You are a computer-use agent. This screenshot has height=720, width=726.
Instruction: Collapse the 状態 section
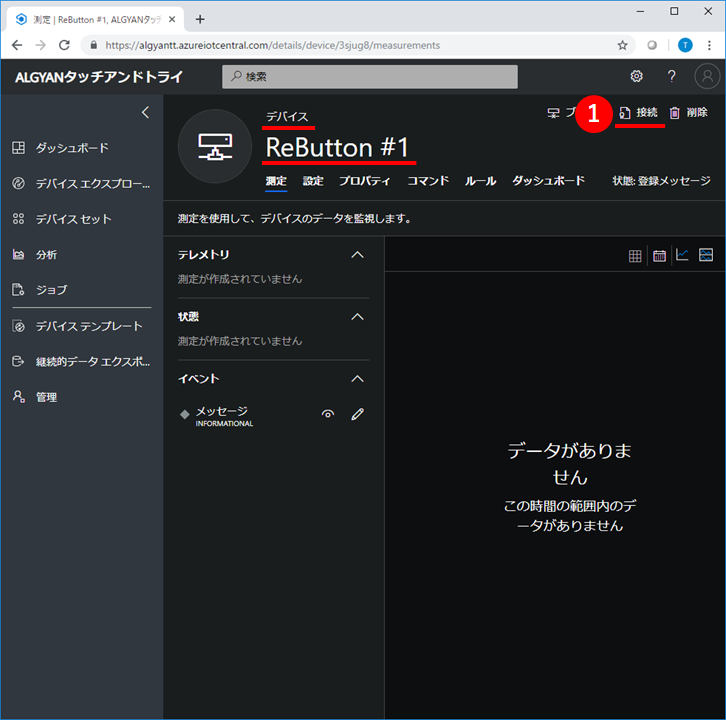[357, 317]
